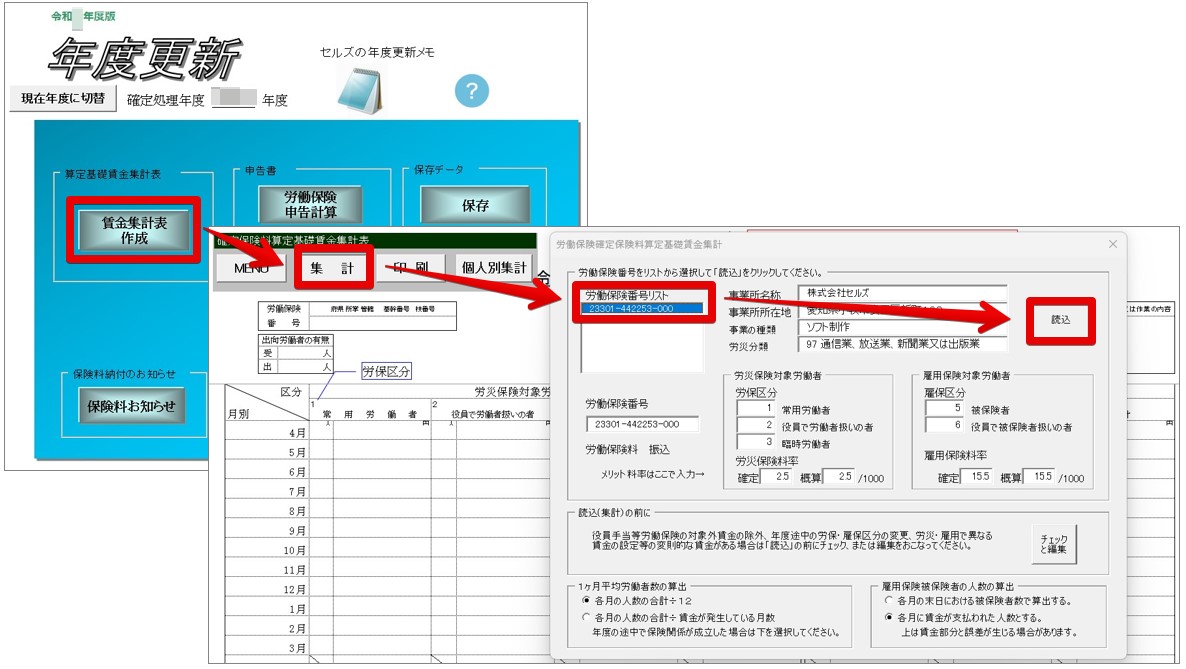Screen dimensions: 1186x669
Task: Click the 読込 button
Action: 1060,320
